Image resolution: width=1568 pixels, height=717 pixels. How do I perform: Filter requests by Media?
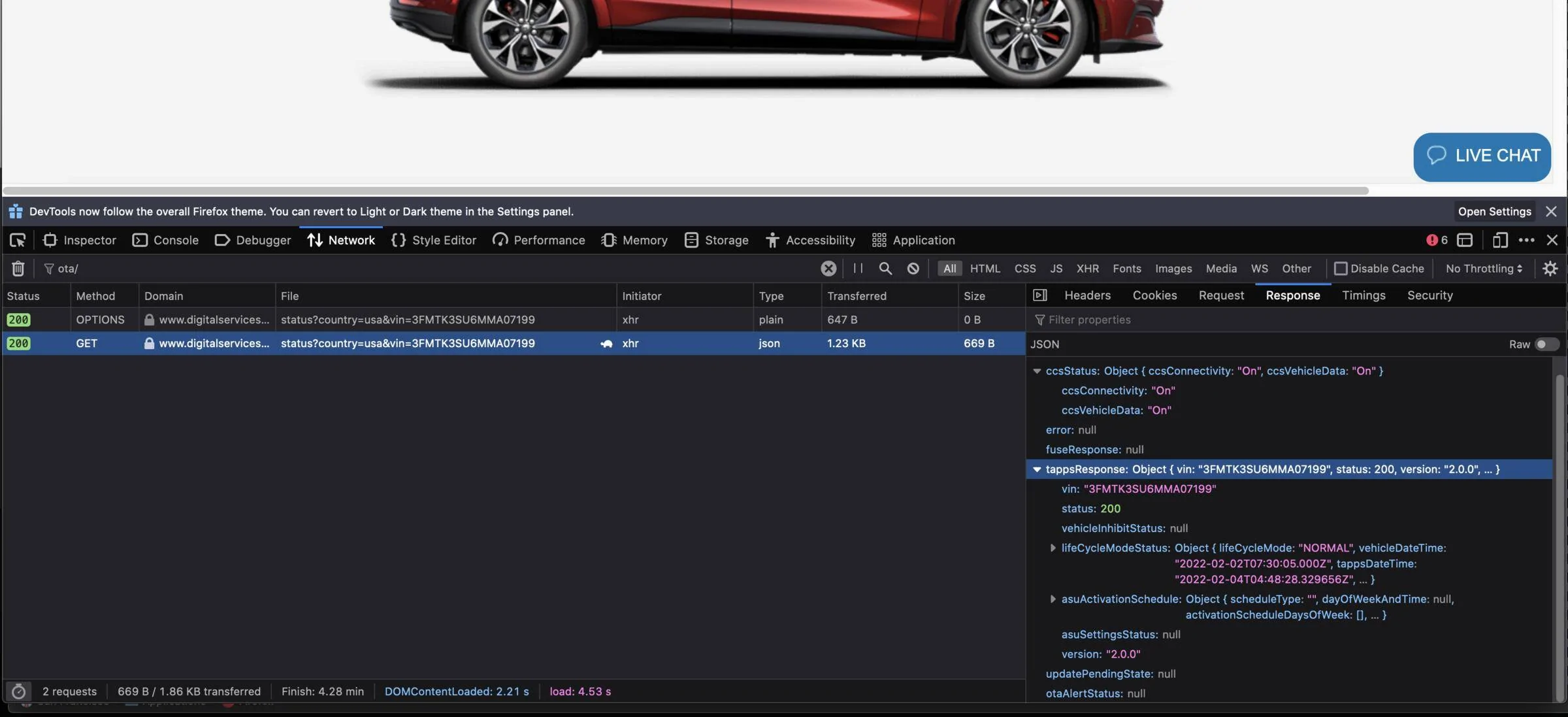(1221, 269)
